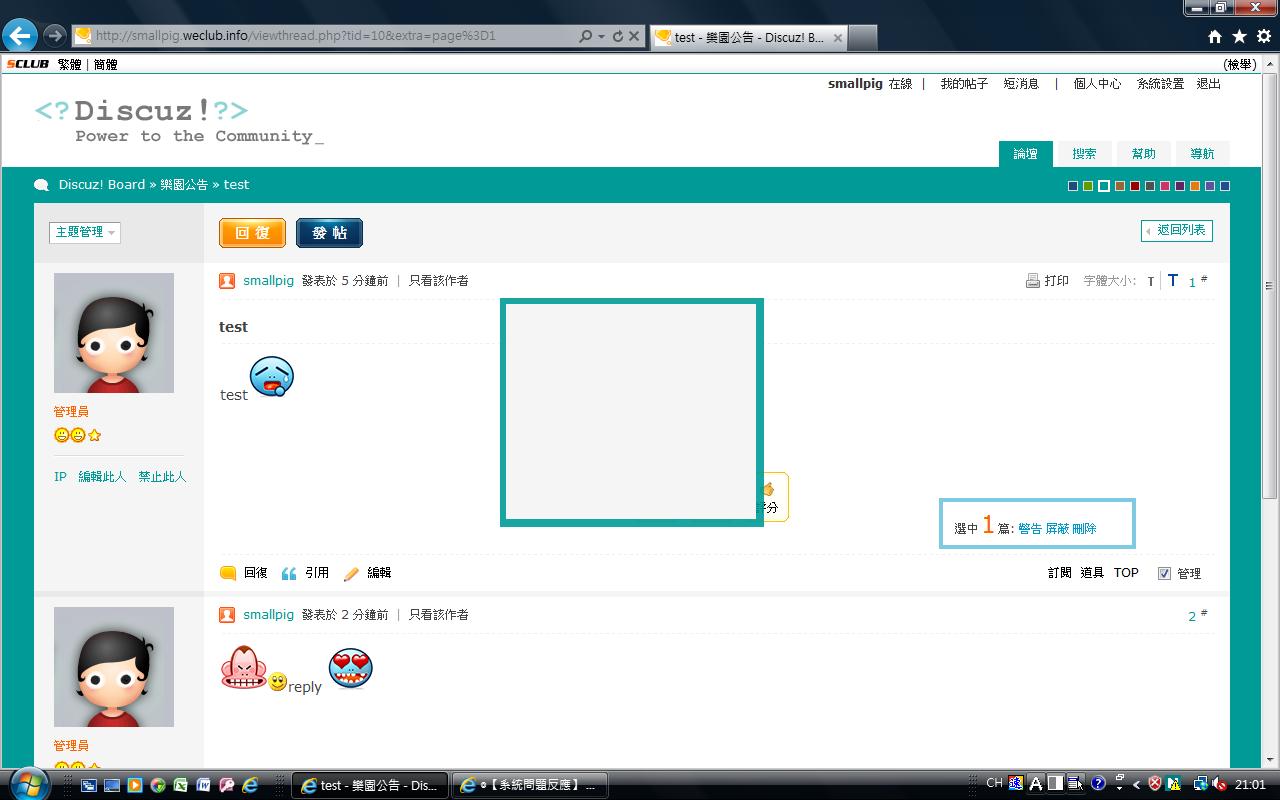Open 系統設置 link
This screenshot has width=1280, height=800.
pos(1160,84)
